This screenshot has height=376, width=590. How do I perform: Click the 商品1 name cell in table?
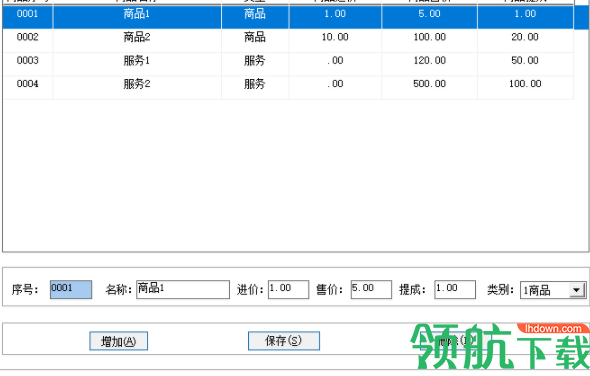[x=137, y=17]
